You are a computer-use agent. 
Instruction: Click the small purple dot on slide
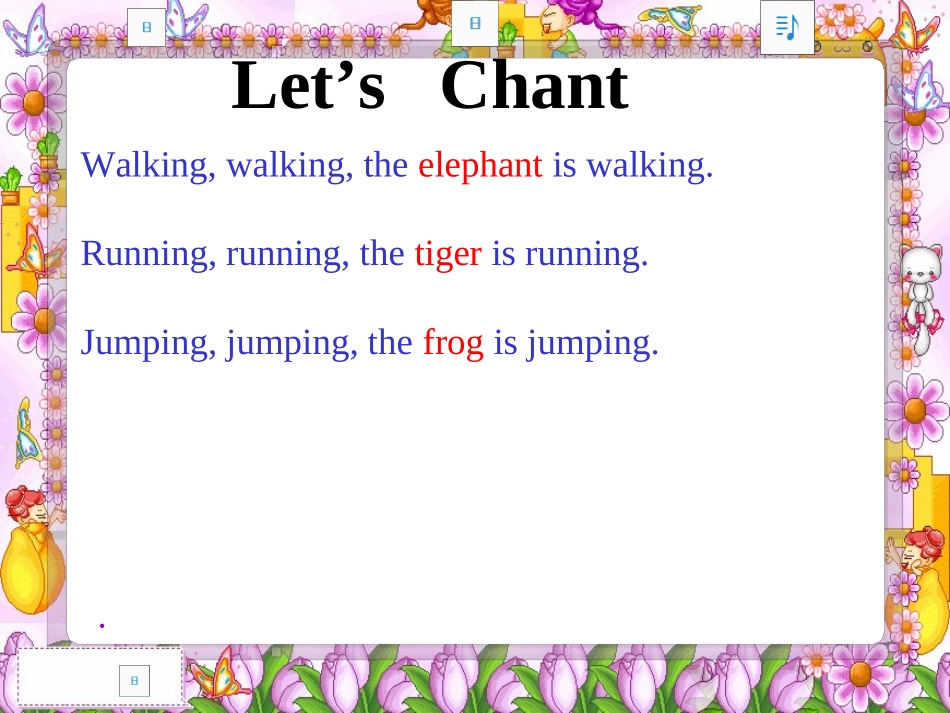[102, 625]
